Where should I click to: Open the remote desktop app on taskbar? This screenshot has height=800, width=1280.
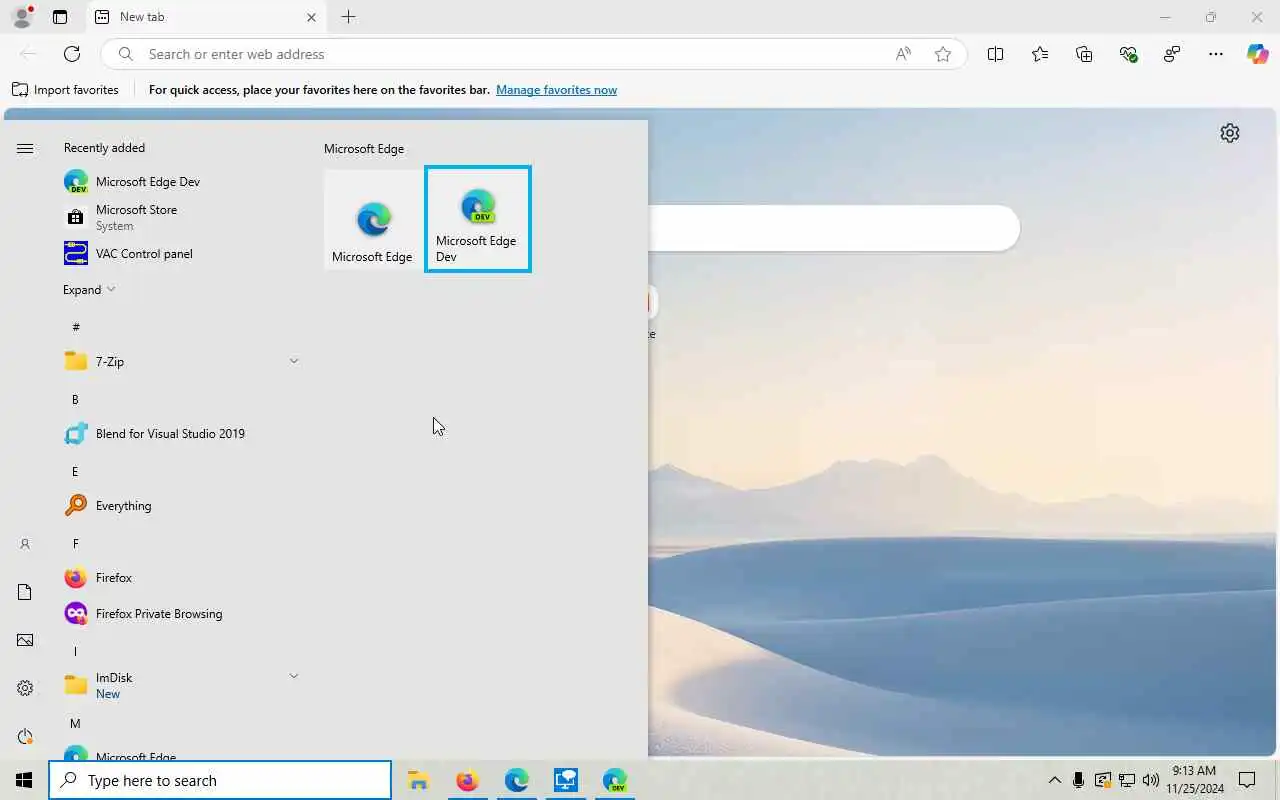click(565, 780)
